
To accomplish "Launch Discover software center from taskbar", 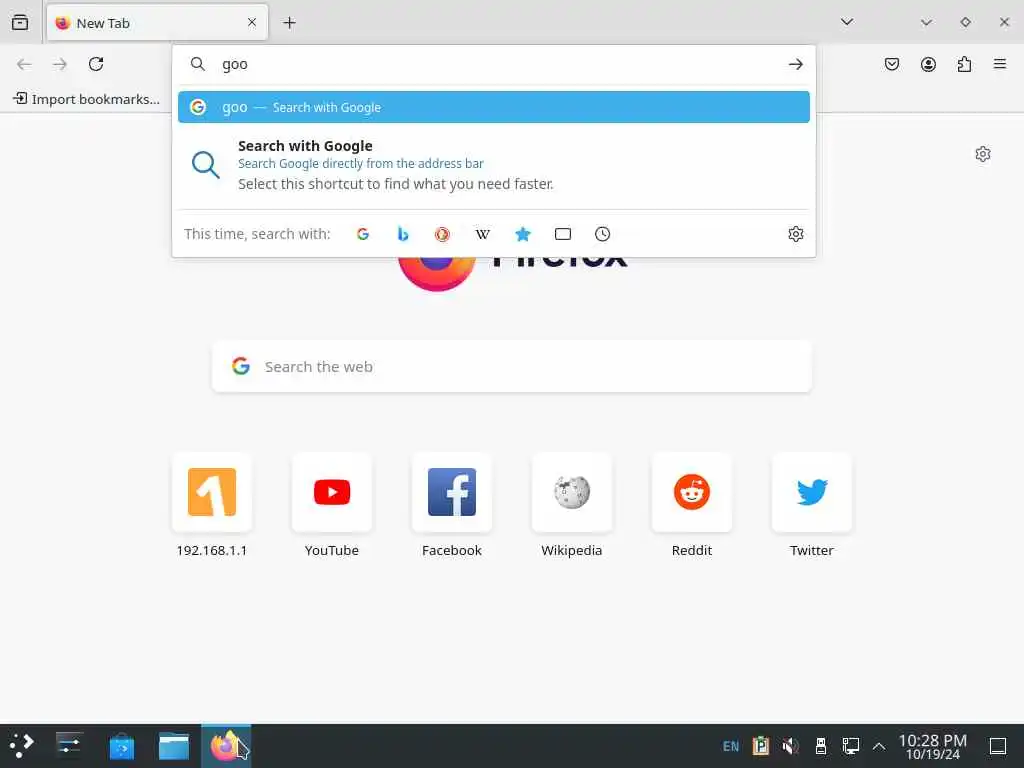I will pyautogui.click(x=121, y=746).
